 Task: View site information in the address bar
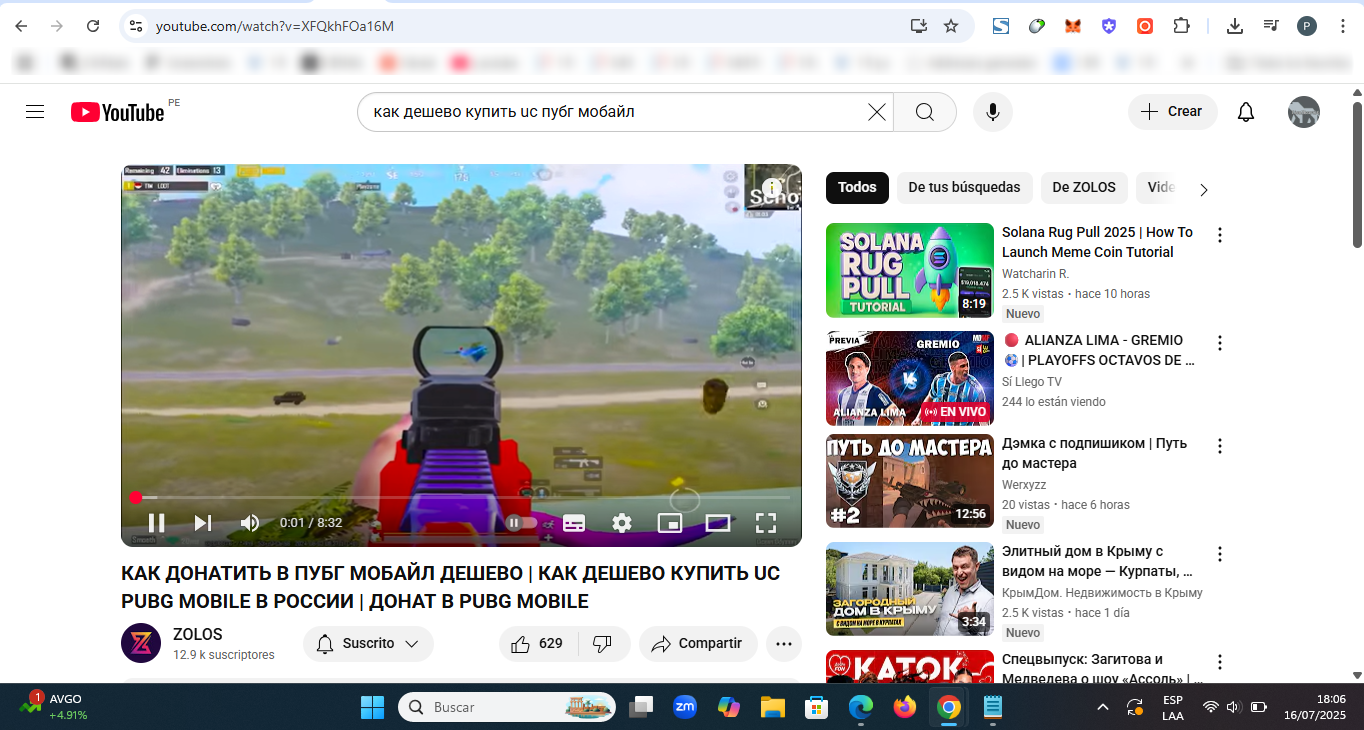[x=137, y=26]
